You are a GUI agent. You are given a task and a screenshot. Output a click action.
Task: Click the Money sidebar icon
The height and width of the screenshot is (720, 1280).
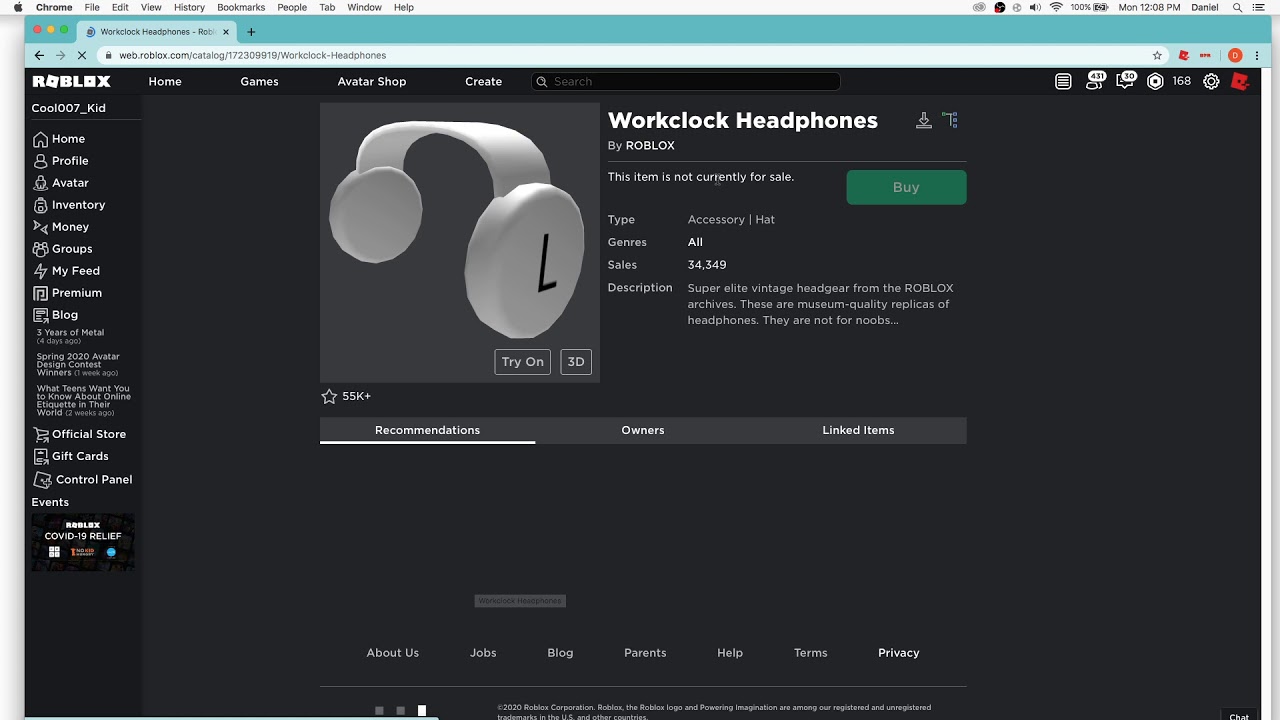click(x=40, y=227)
